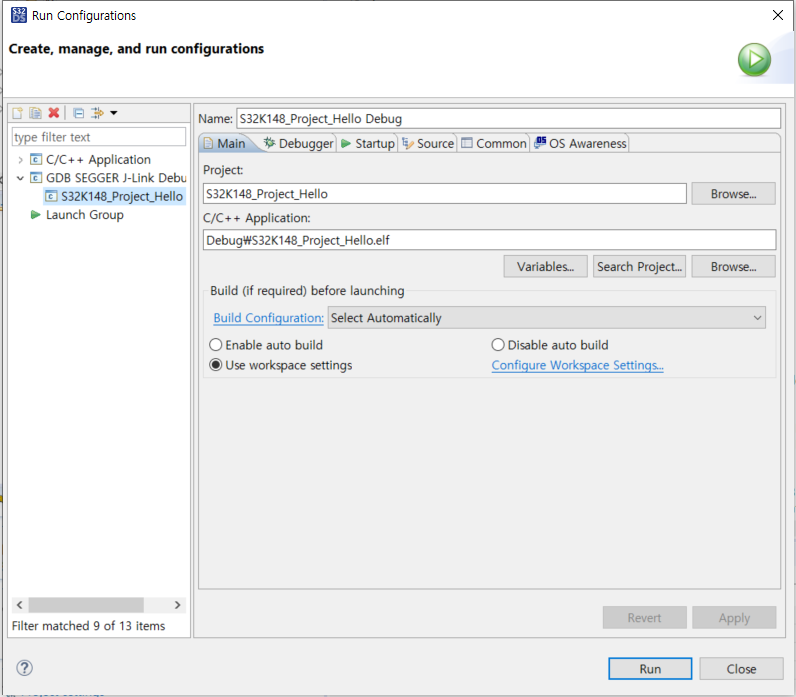Click the Search Project... button
Viewport: 796px width, 697px height.
[x=639, y=267]
